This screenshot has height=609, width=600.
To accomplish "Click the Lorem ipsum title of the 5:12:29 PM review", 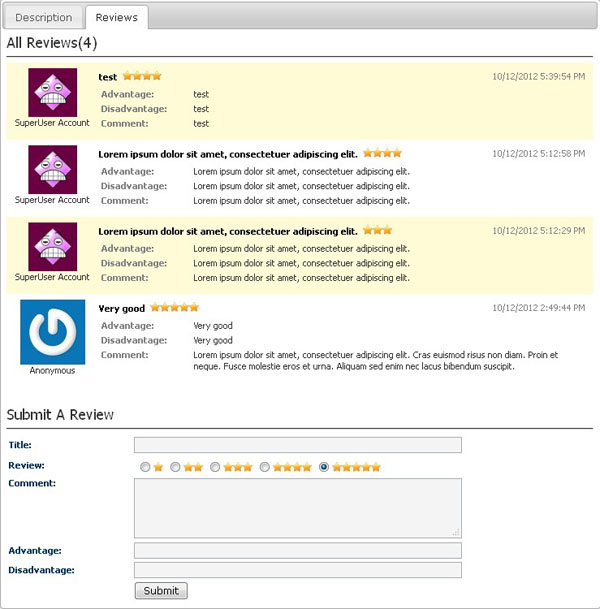I will click(228, 231).
